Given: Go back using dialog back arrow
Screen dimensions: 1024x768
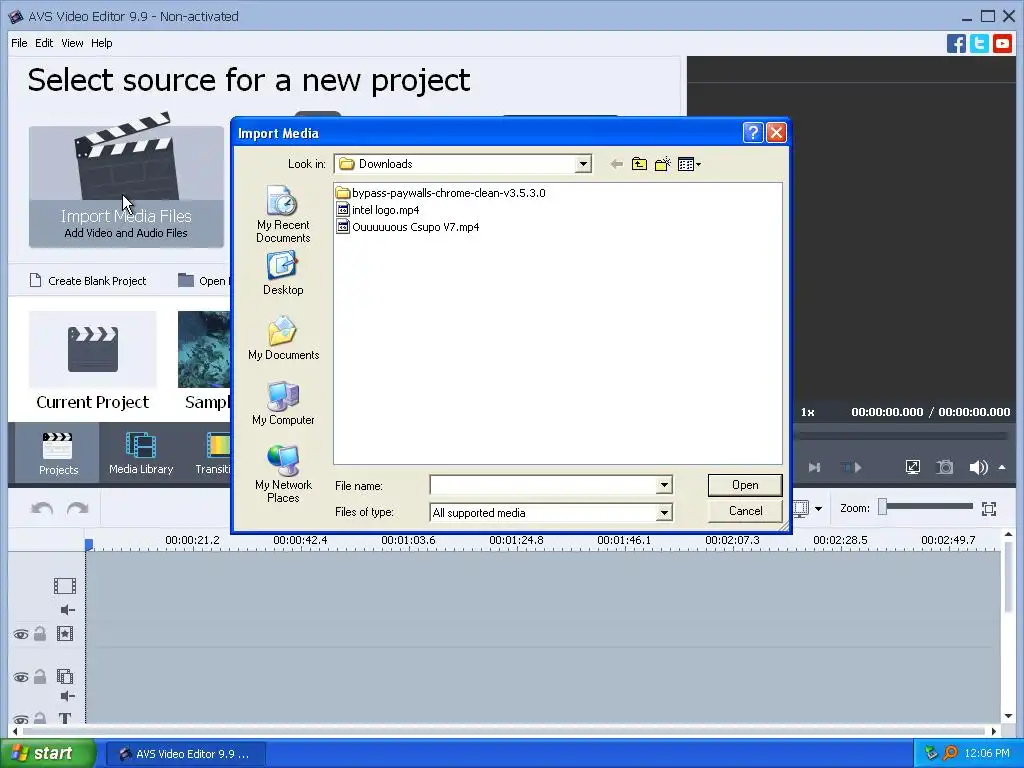Looking at the screenshot, I should 616,164.
